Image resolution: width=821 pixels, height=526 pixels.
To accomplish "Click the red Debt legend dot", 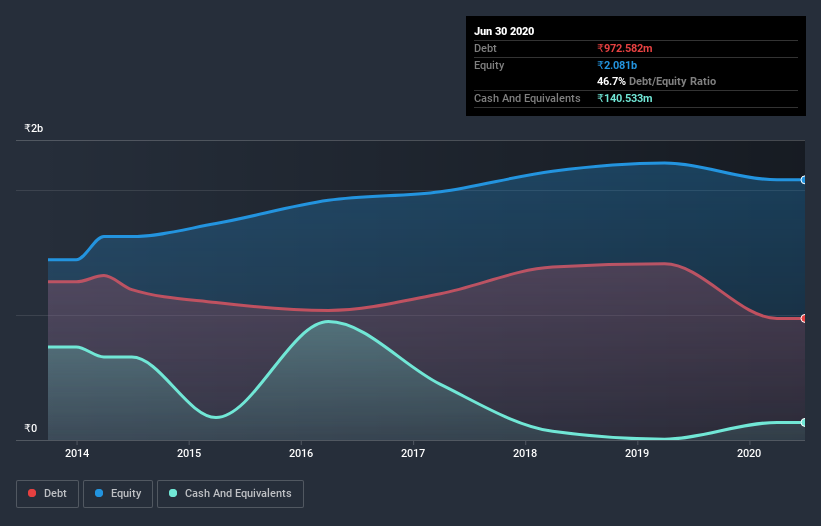I will pyautogui.click(x=32, y=493).
